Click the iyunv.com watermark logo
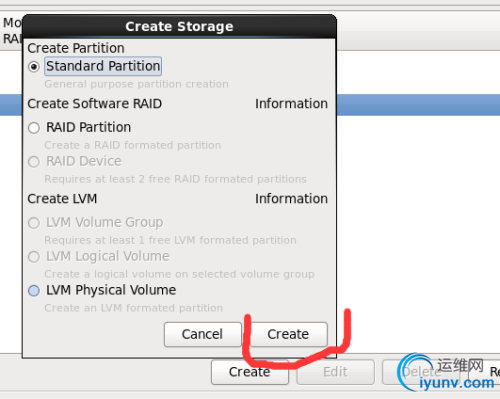 pyautogui.click(x=446, y=373)
